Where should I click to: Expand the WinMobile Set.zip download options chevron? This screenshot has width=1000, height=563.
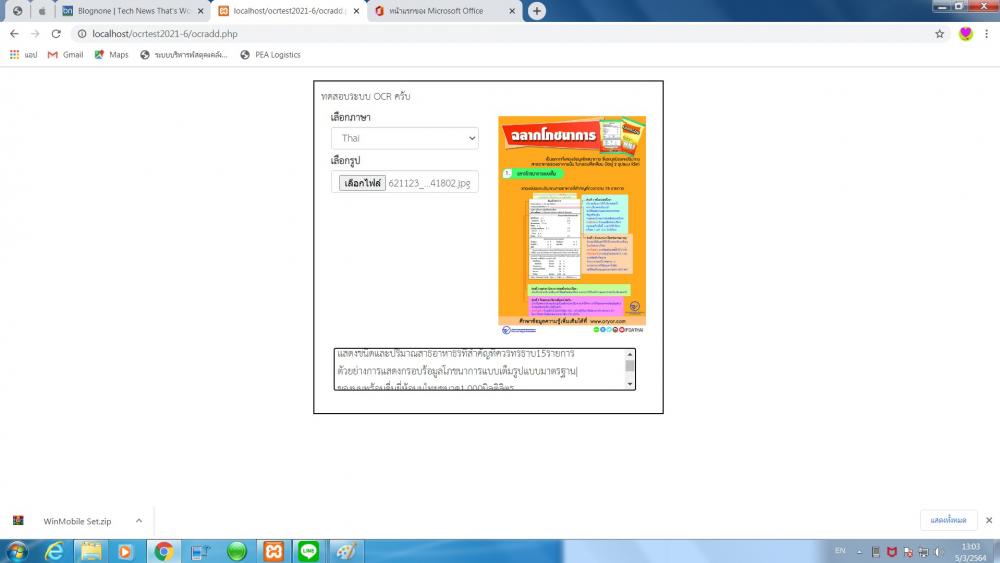click(x=139, y=521)
